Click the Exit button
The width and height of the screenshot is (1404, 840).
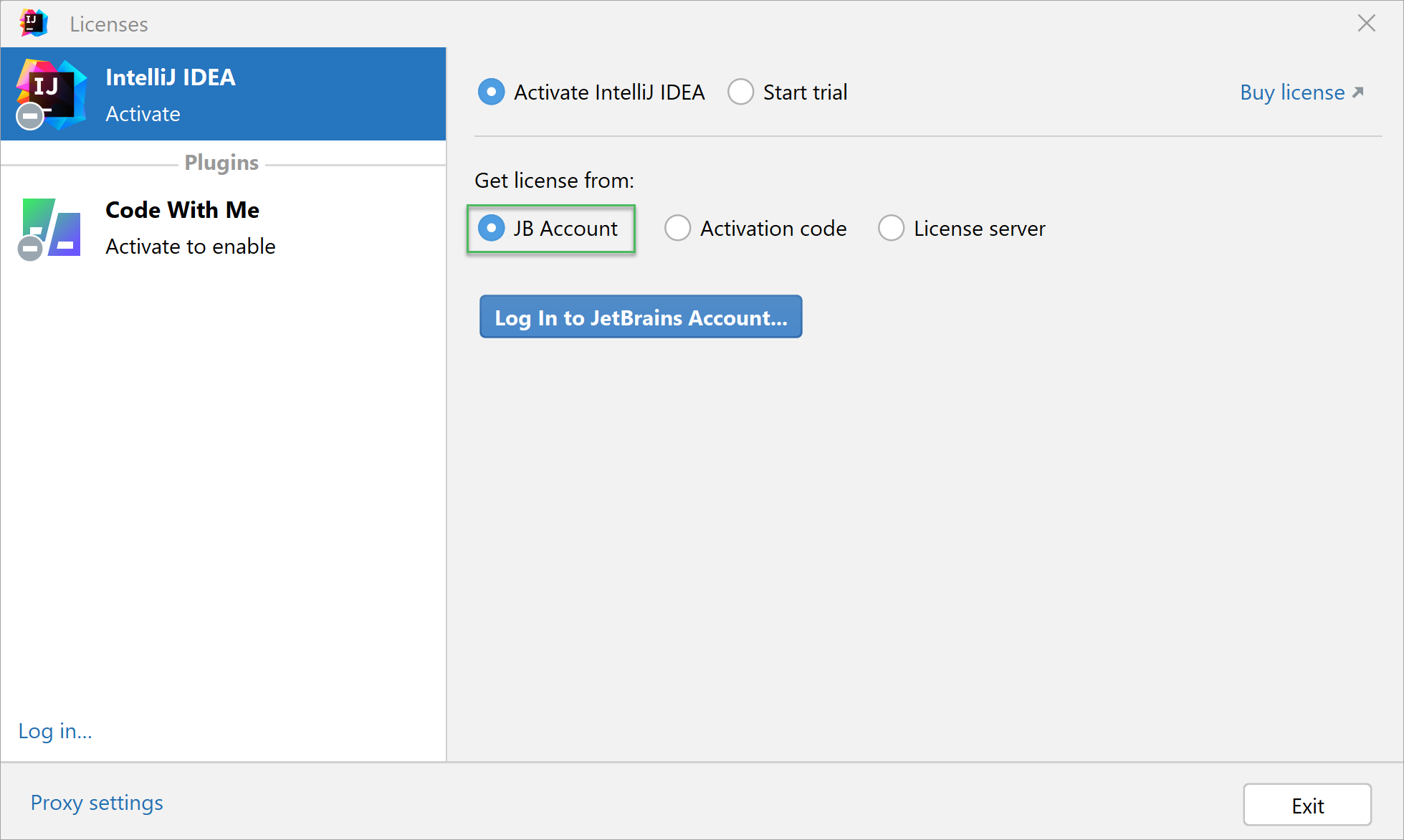[1307, 805]
